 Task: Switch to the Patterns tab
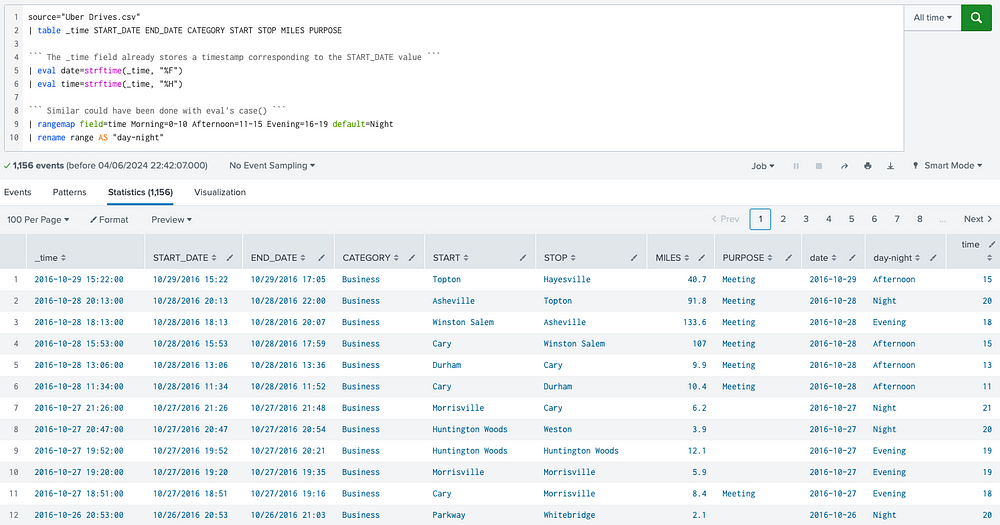tap(70, 192)
